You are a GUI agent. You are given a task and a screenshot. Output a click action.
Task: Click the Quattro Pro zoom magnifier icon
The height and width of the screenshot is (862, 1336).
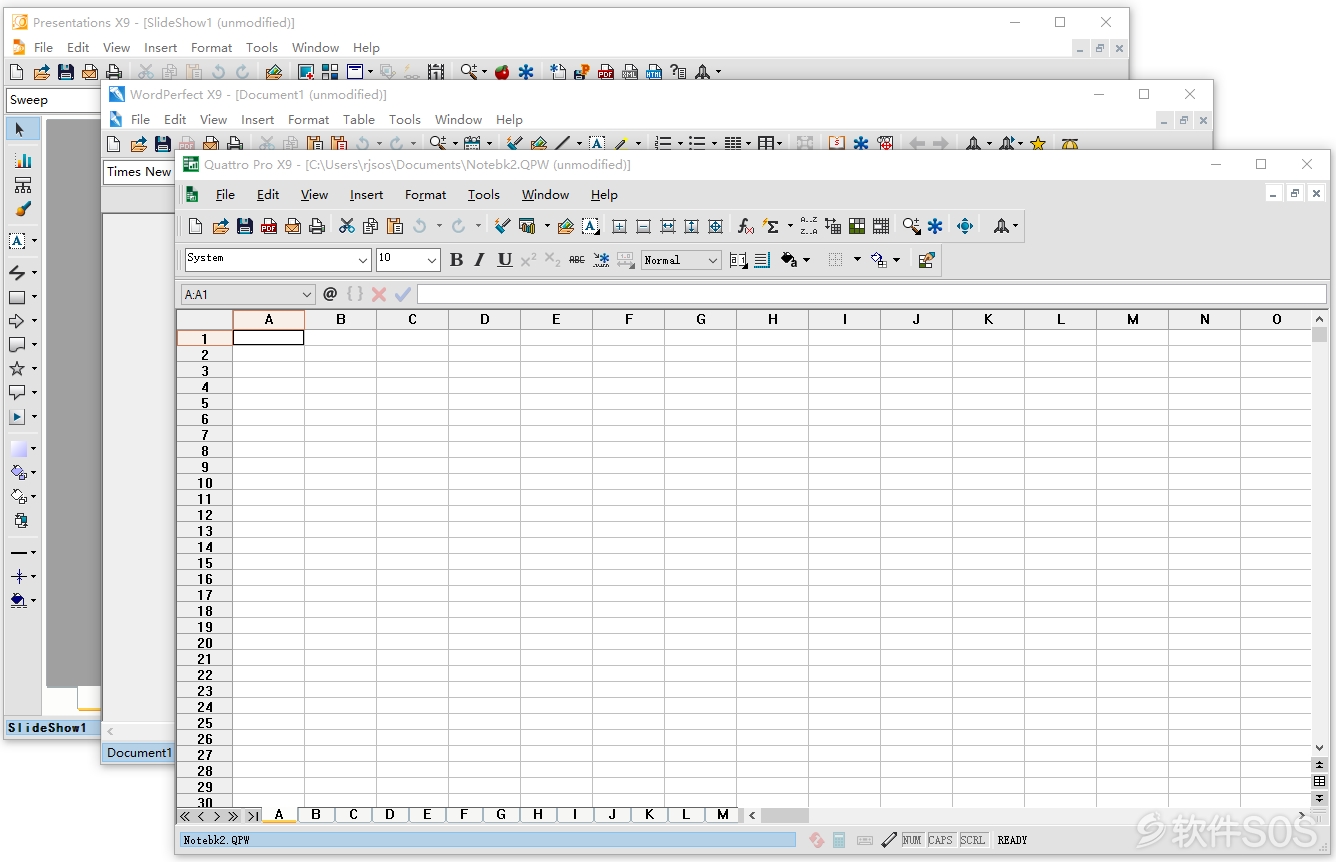(911, 227)
